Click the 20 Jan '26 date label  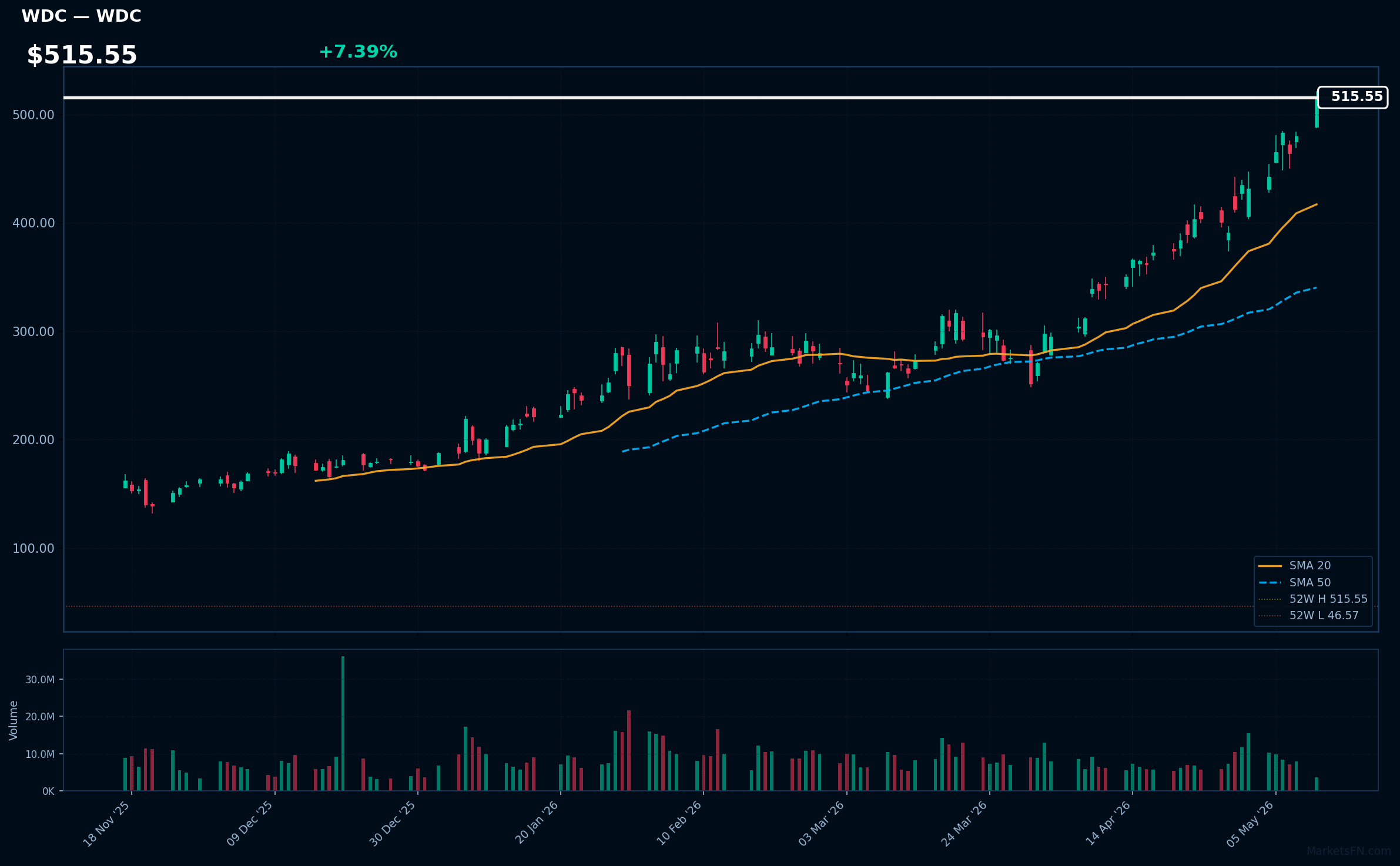coord(536,824)
